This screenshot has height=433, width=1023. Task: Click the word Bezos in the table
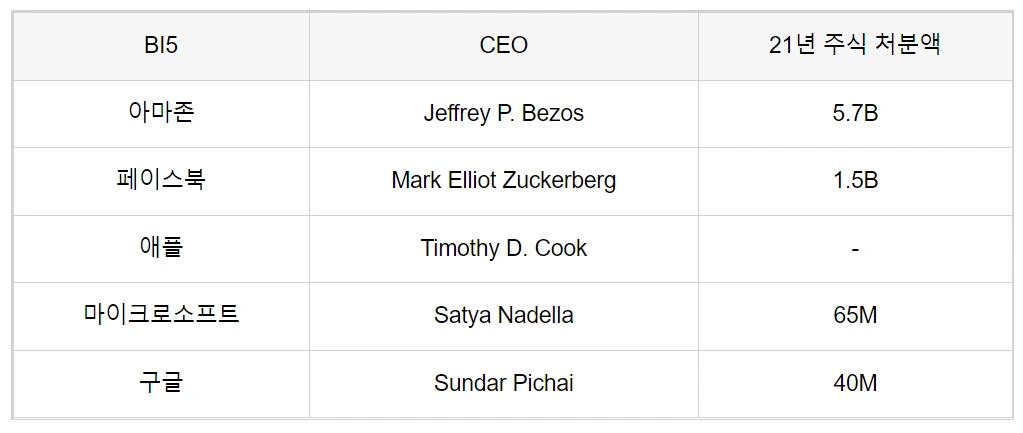click(554, 113)
